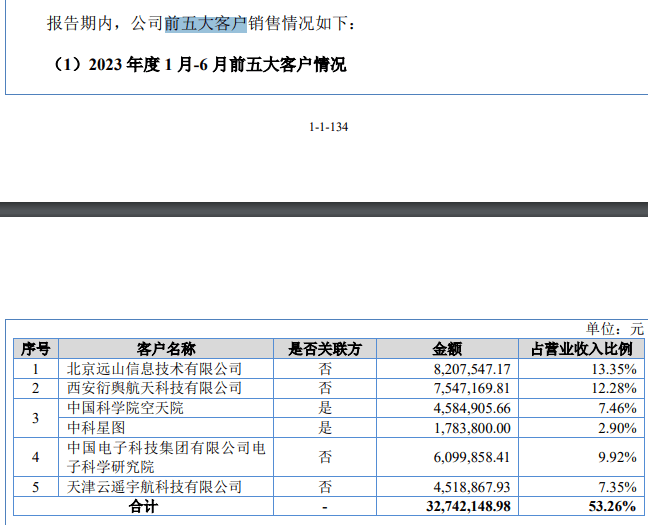Click the 序号 column header
This screenshot has width=648, height=525.
pyautogui.click(x=36, y=349)
